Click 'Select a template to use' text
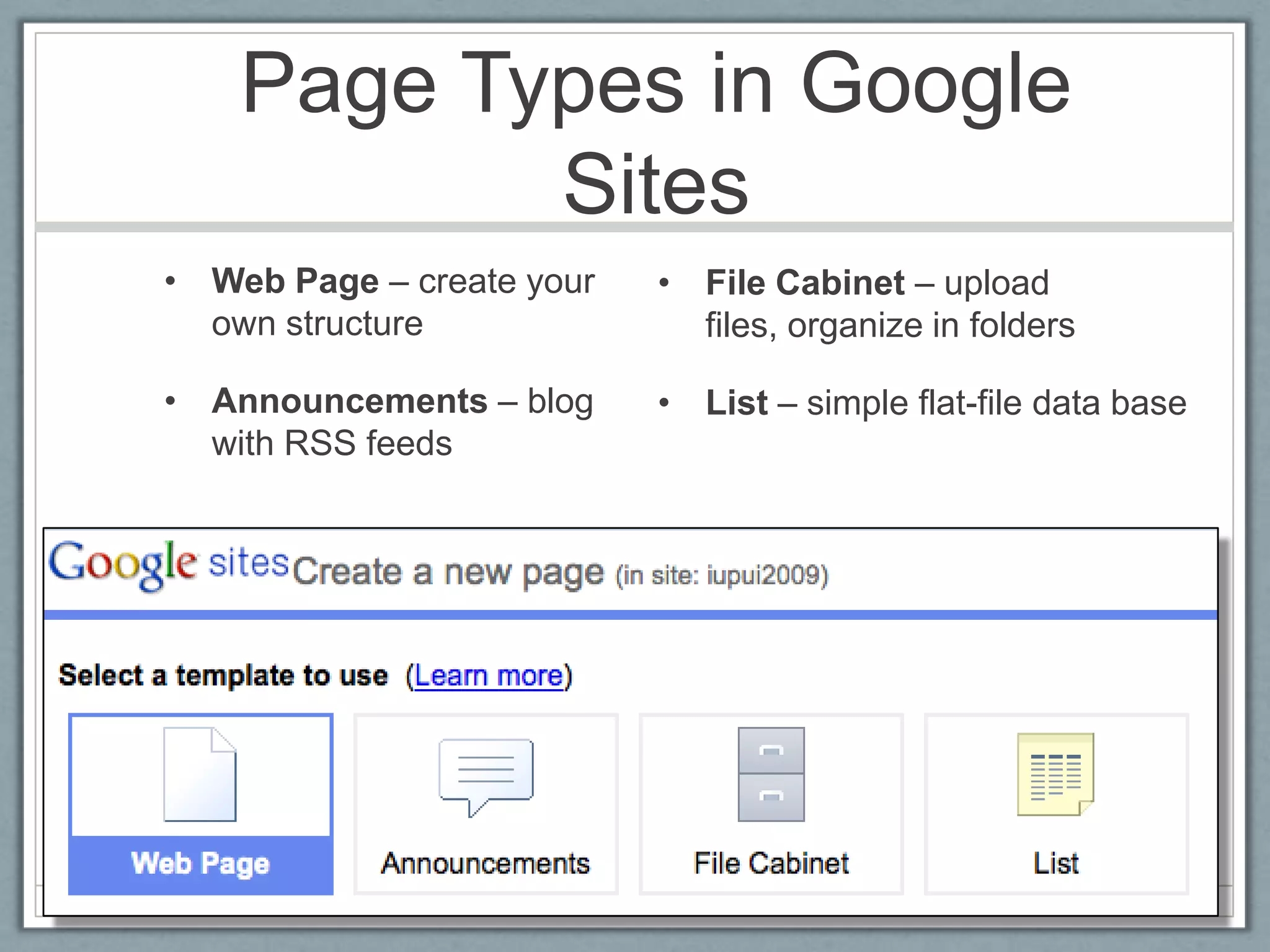The height and width of the screenshot is (952, 1270). [223, 675]
